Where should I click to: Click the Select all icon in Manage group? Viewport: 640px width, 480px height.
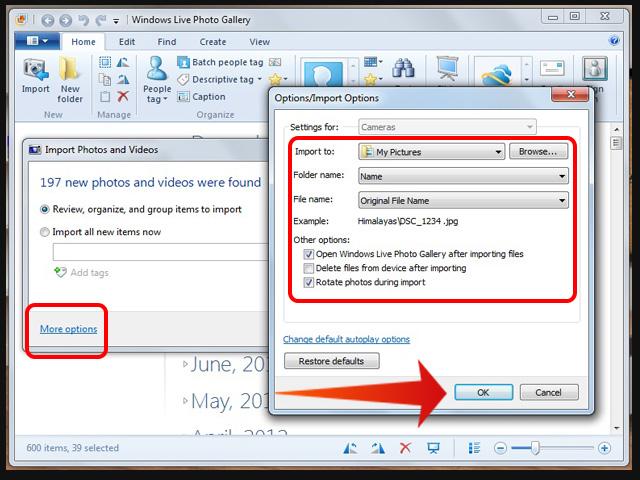(105, 62)
